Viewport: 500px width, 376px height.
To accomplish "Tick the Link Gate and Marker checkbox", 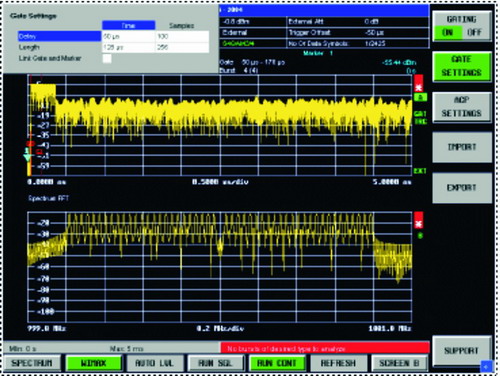I will point(107,58).
